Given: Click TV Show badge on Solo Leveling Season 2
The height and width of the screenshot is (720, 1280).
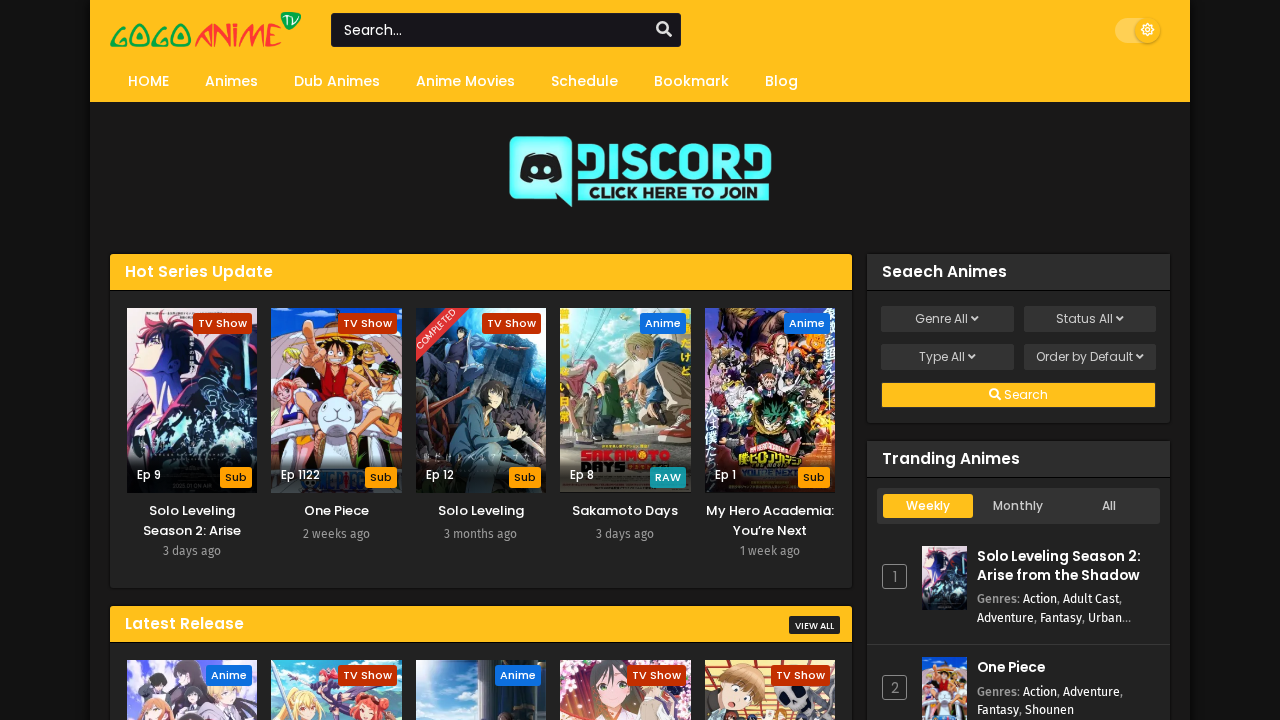Looking at the screenshot, I should point(222,323).
